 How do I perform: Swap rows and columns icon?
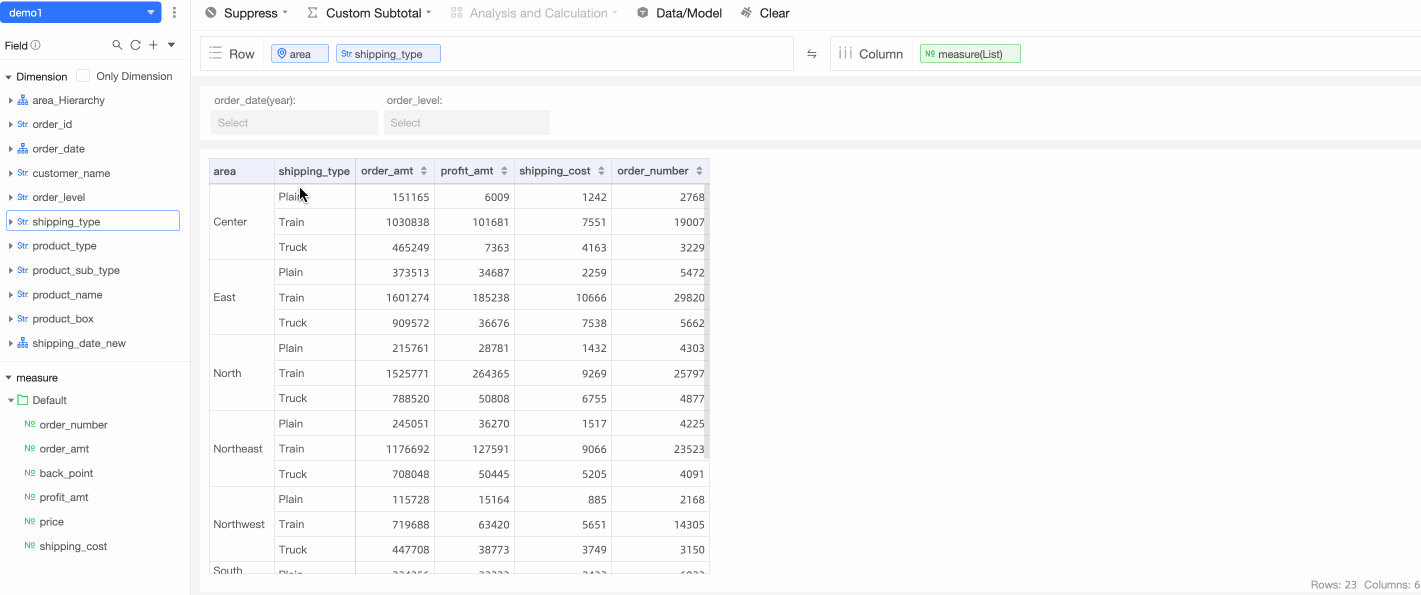tap(812, 54)
